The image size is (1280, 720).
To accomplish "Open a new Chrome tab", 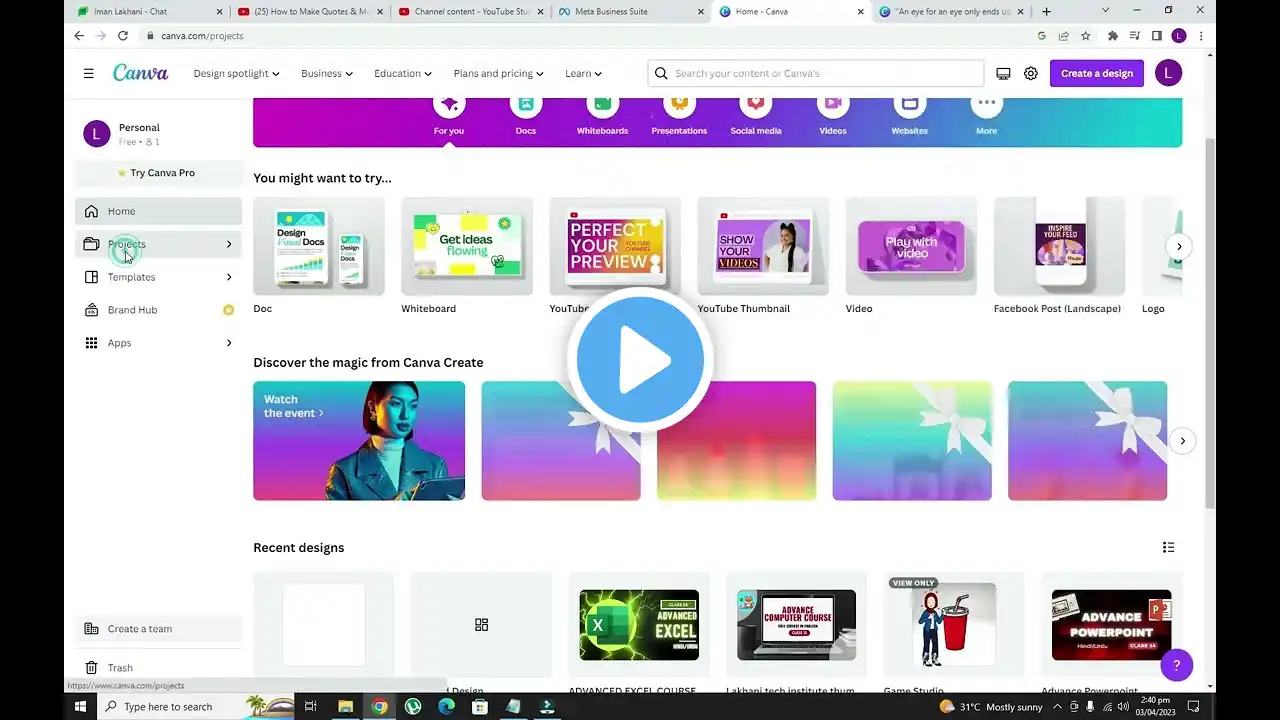I will [1046, 11].
